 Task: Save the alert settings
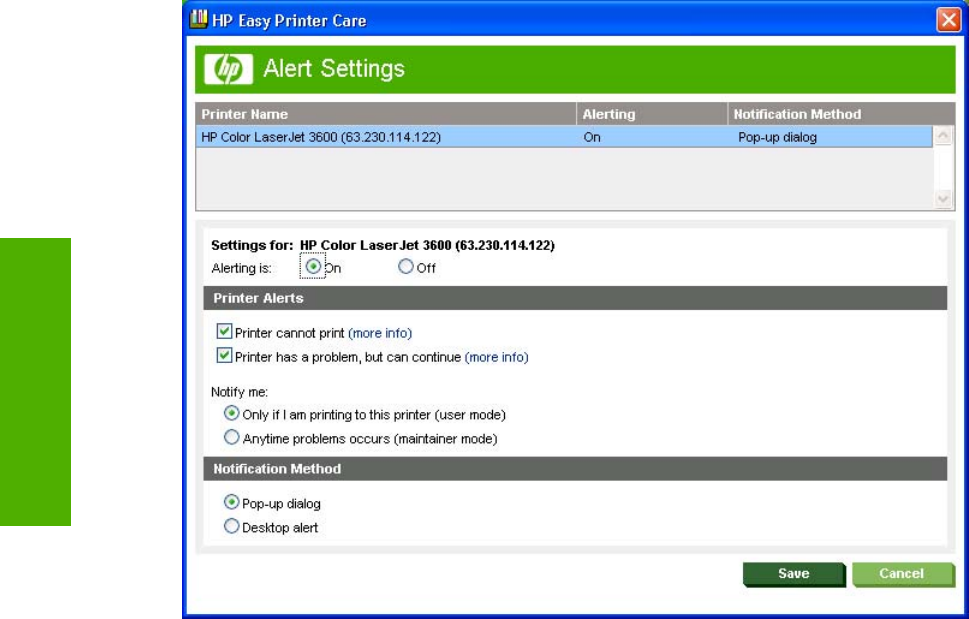coord(793,574)
